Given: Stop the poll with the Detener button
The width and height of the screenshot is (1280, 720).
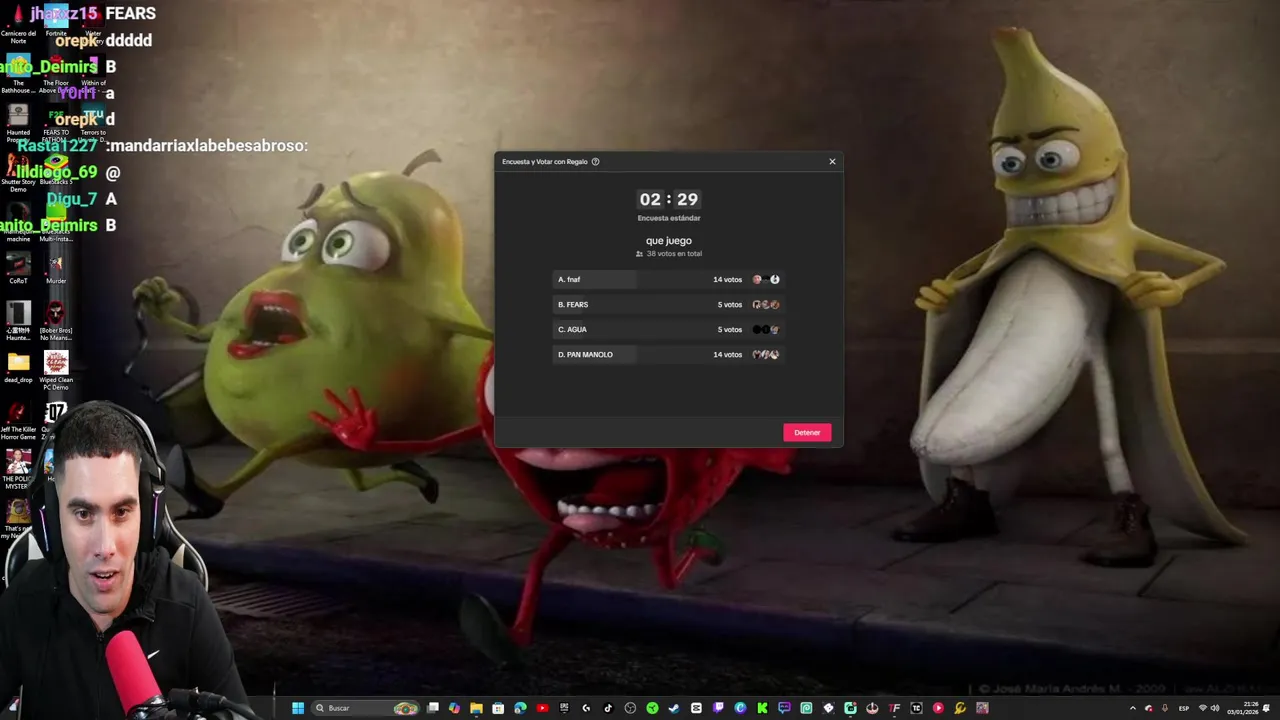Looking at the screenshot, I should click(x=807, y=432).
